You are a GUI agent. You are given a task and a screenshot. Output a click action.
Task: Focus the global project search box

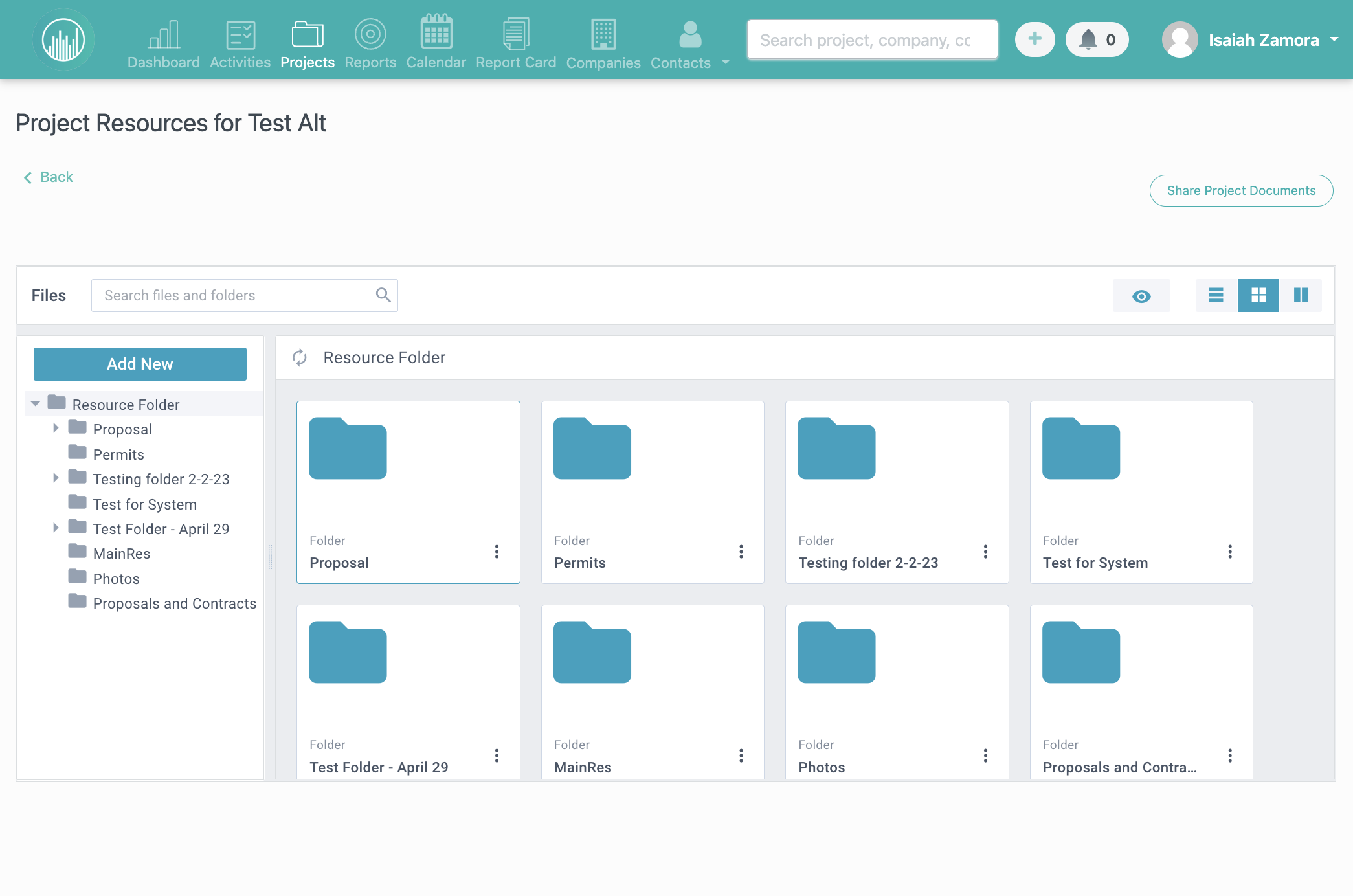[872, 40]
